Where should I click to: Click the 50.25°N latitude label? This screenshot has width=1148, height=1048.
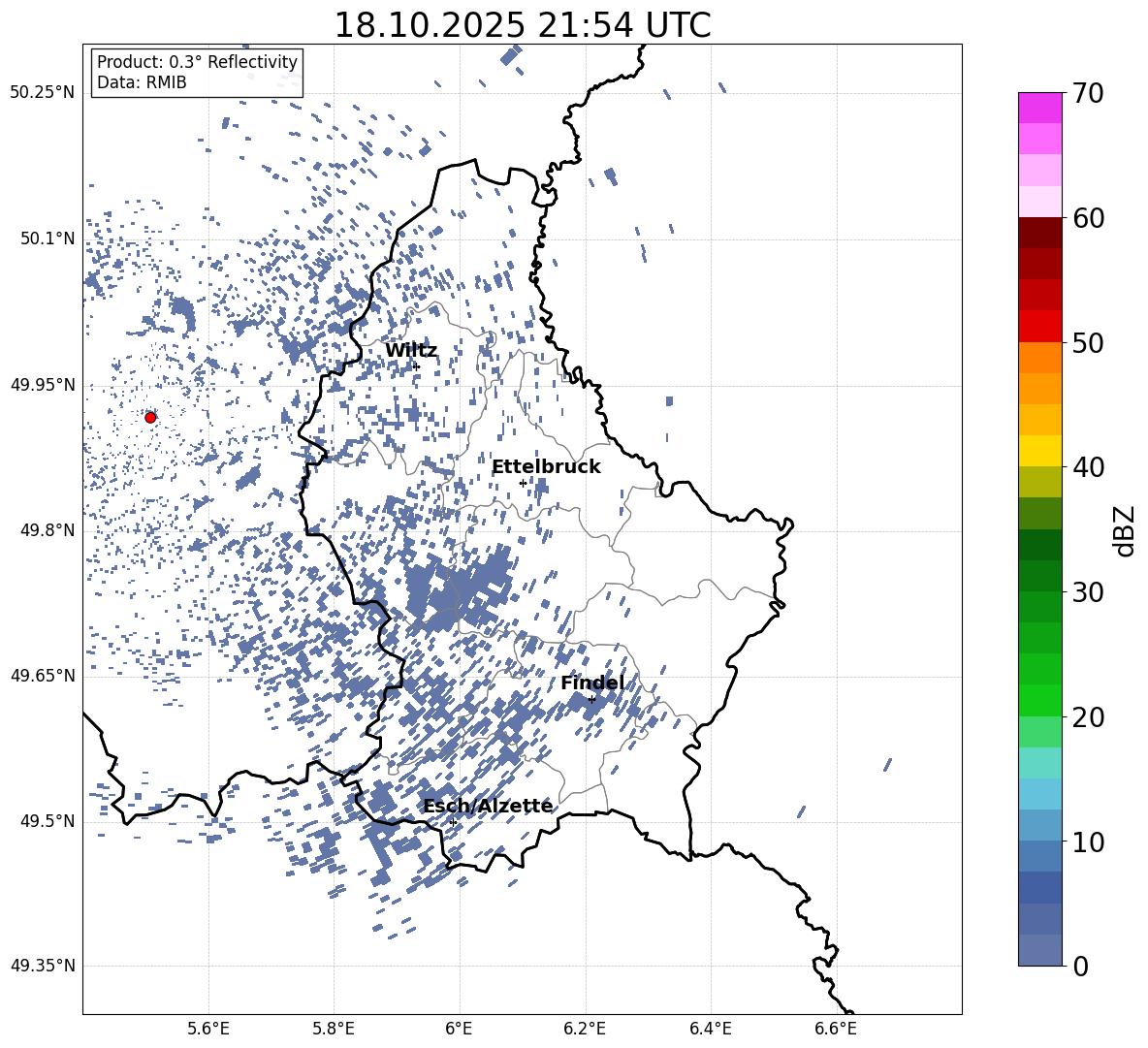43,93
